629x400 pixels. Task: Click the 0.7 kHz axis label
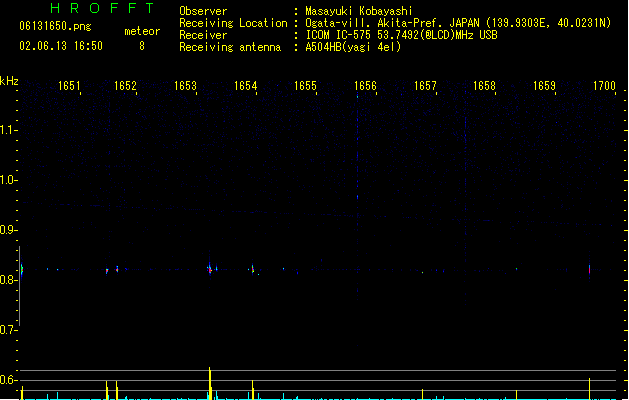[8, 330]
